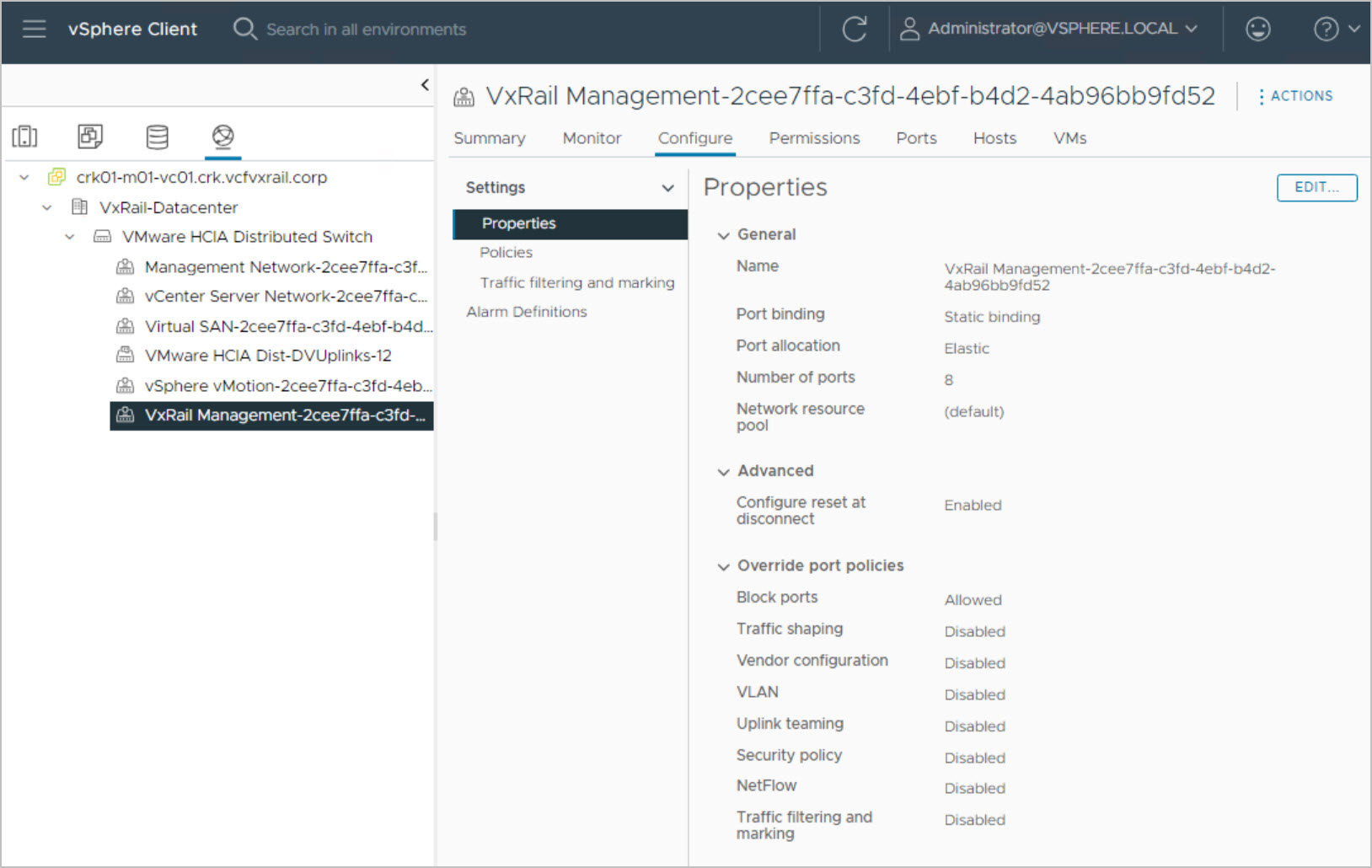Collapse the Override port policies section
1372x868 pixels.
click(723, 566)
